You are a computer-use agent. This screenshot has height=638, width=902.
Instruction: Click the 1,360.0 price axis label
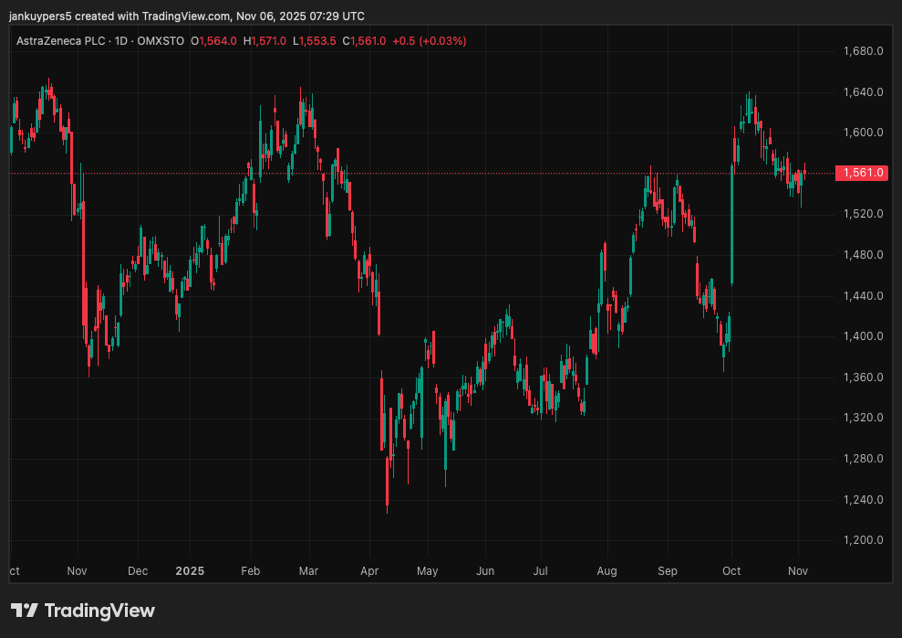[863, 377]
